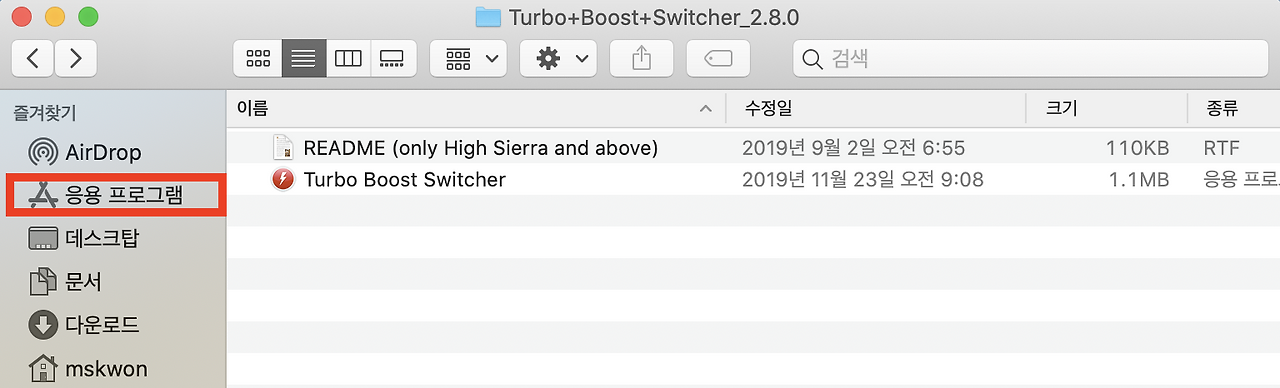The height and width of the screenshot is (388, 1280).
Task: Click the 1.1MB size cell
Action: [x=1139, y=180]
